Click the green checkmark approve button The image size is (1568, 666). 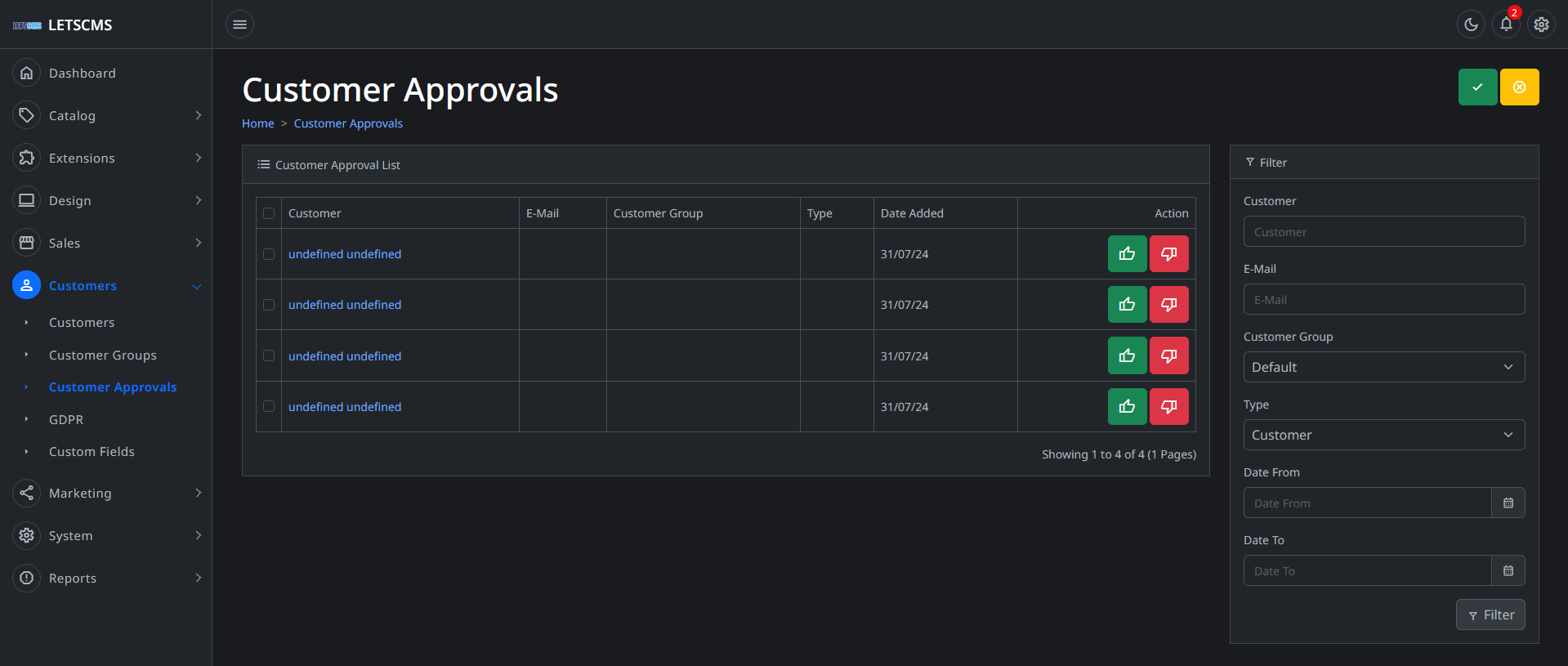1477,87
